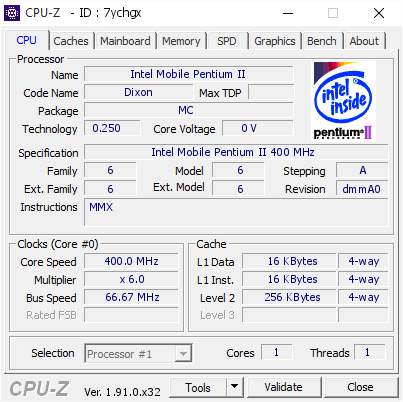Click the Core Voltage value 0 V
This screenshot has width=403, height=402.
(258, 128)
